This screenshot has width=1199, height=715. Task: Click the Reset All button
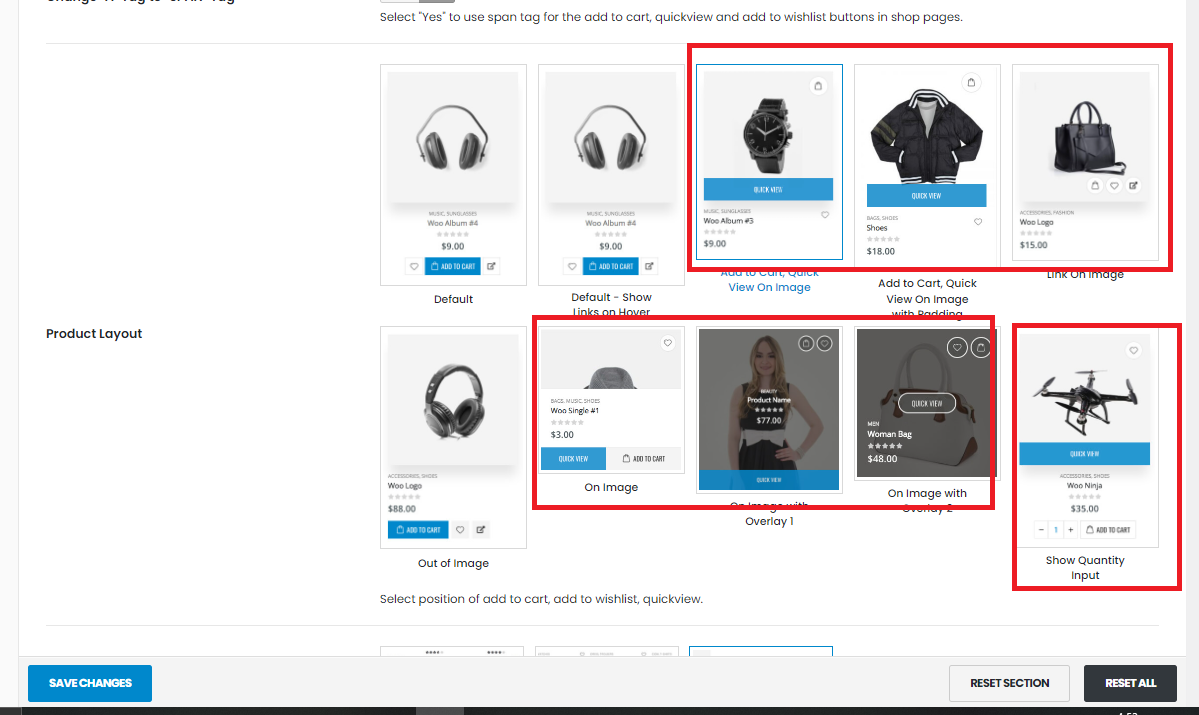(1130, 683)
